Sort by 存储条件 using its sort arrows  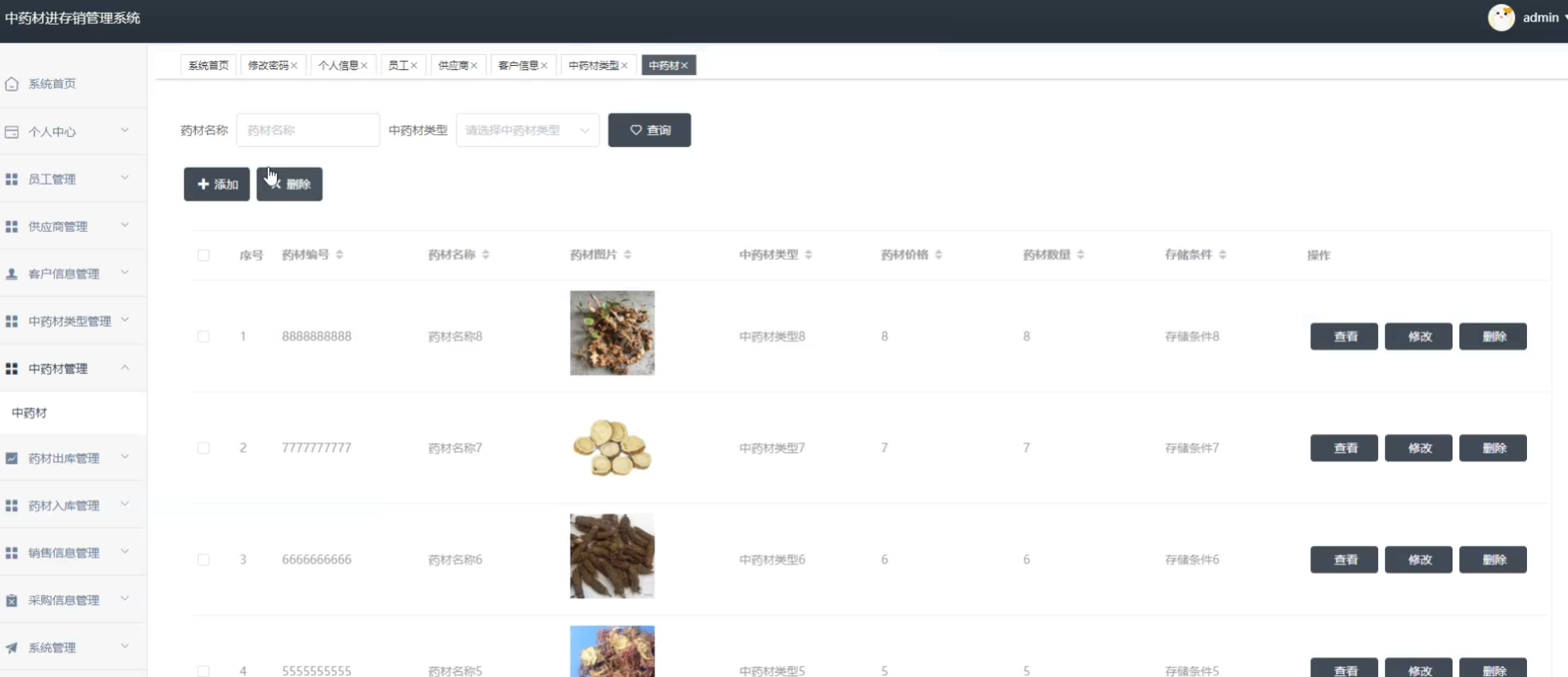[x=1222, y=255]
